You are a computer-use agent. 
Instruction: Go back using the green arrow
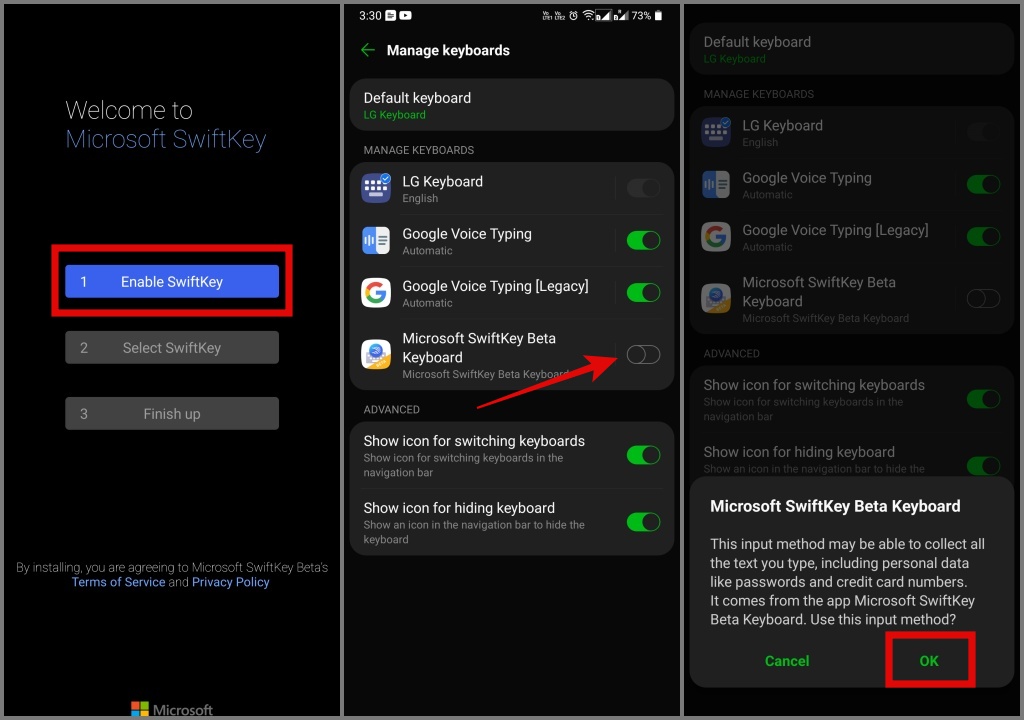[368, 50]
